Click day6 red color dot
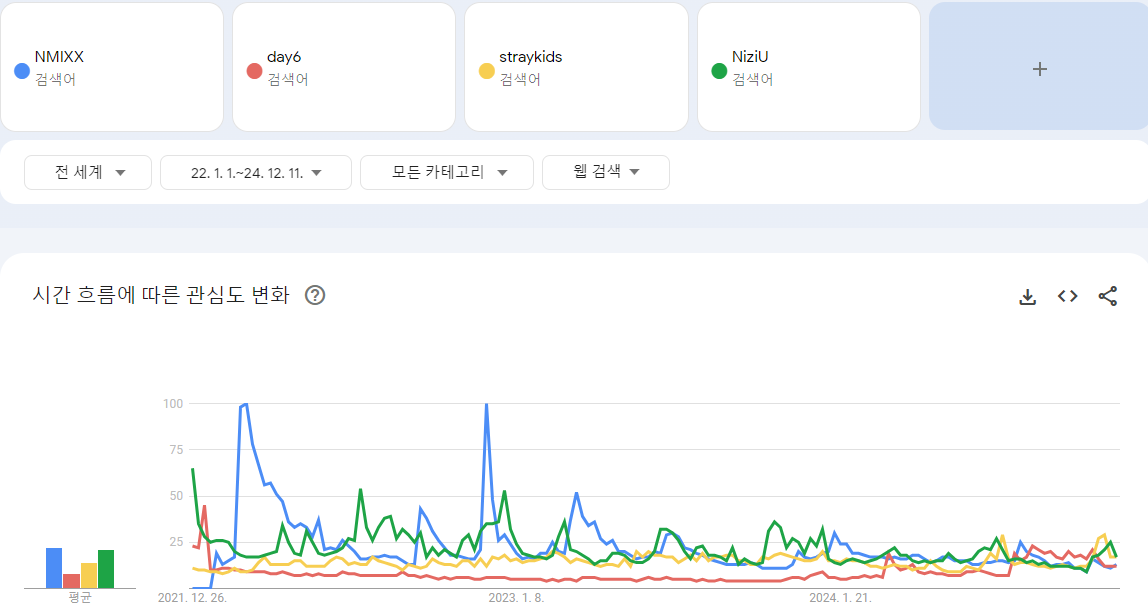This screenshot has width=1148, height=615. (254, 71)
